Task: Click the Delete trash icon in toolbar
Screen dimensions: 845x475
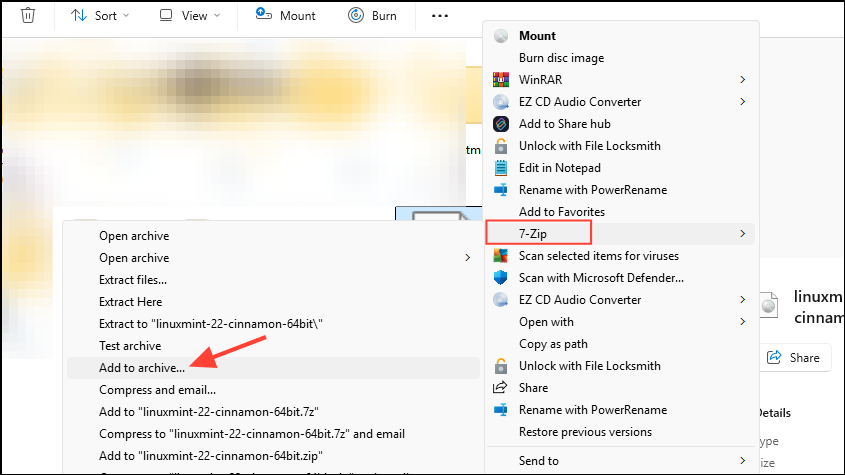Action: [x=28, y=15]
